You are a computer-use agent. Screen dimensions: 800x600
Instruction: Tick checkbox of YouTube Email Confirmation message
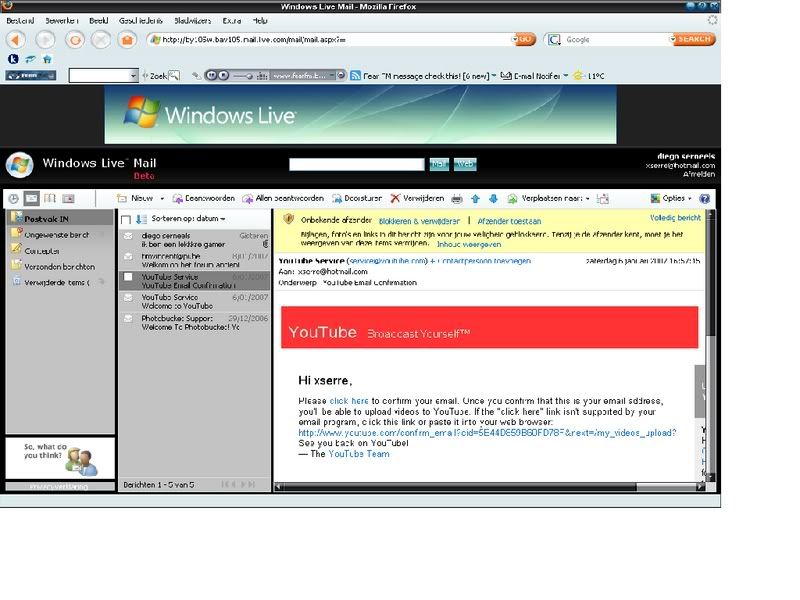[x=129, y=277]
